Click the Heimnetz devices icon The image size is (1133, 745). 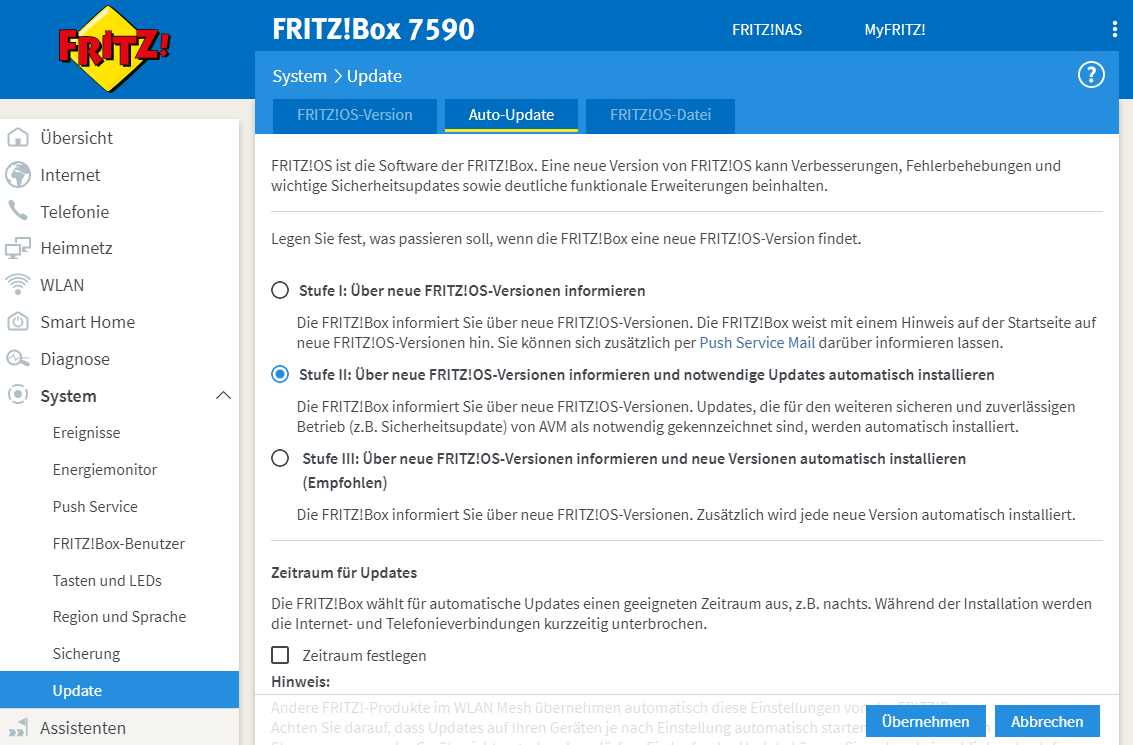pyautogui.click(x=18, y=248)
